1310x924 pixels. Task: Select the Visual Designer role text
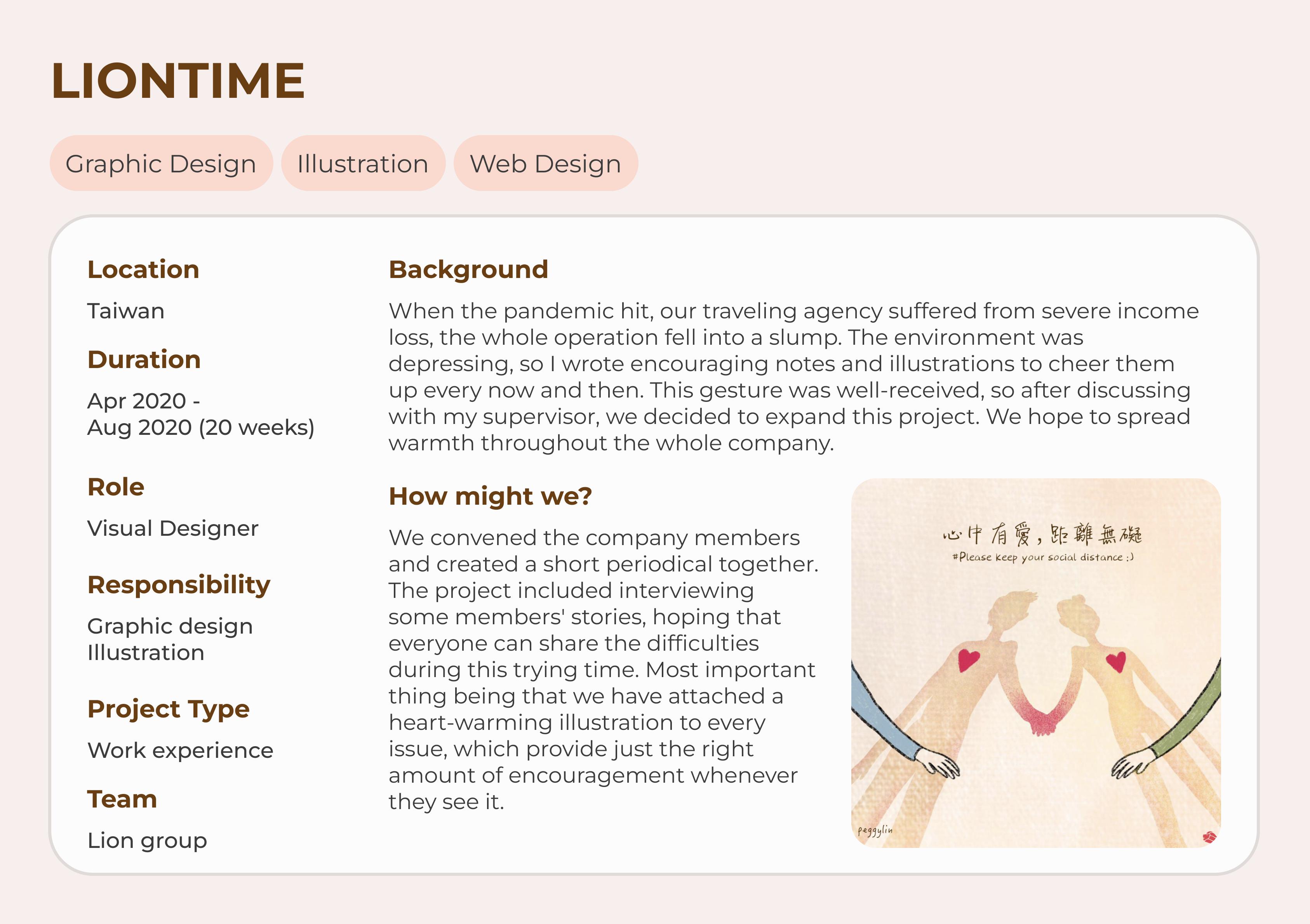(x=173, y=529)
